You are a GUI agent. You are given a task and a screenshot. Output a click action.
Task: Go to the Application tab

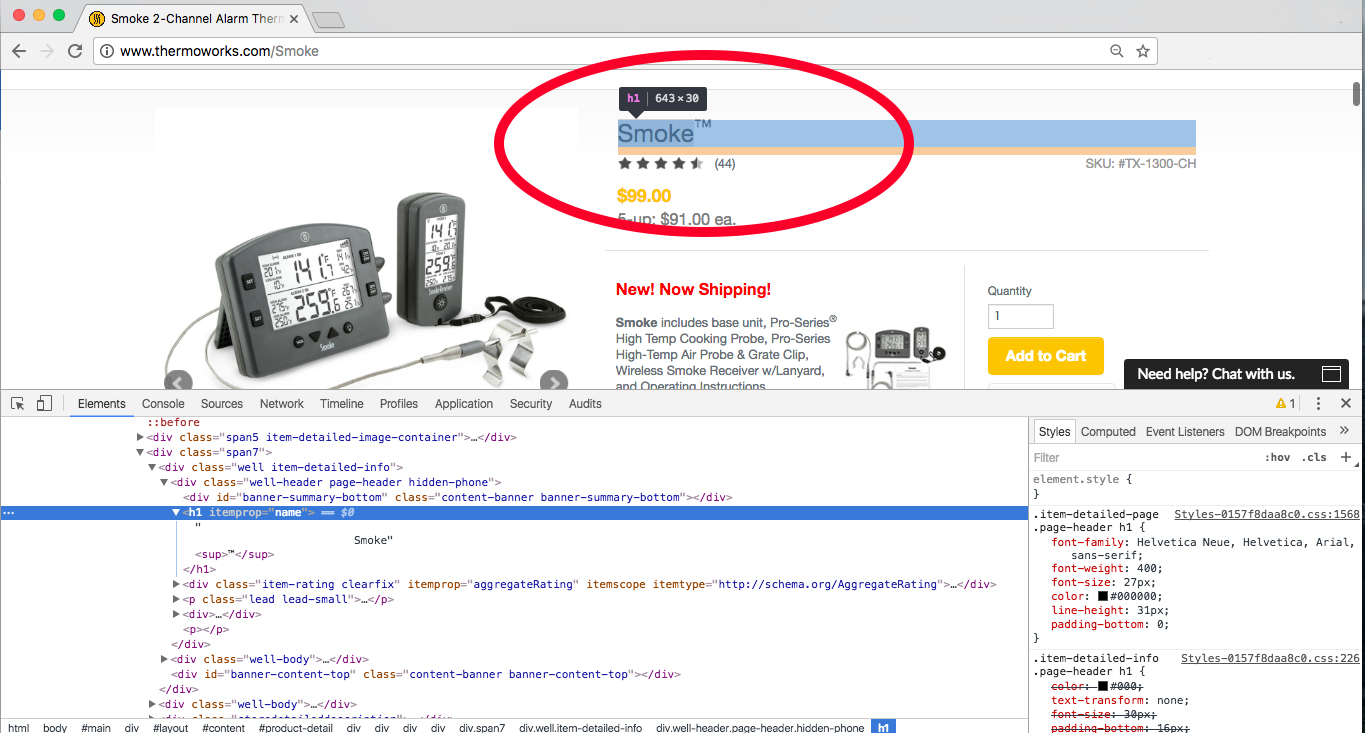(x=464, y=404)
